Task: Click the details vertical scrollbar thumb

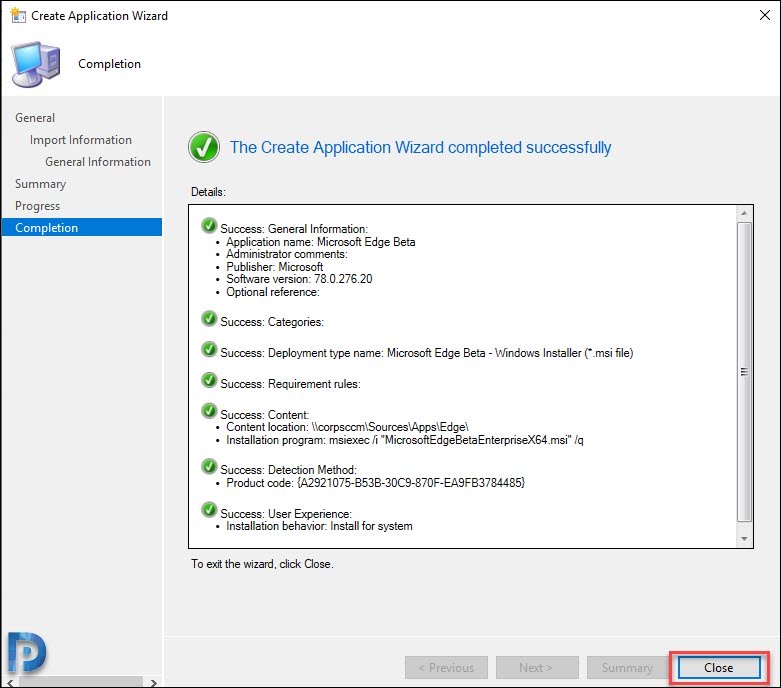Action: coord(744,372)
